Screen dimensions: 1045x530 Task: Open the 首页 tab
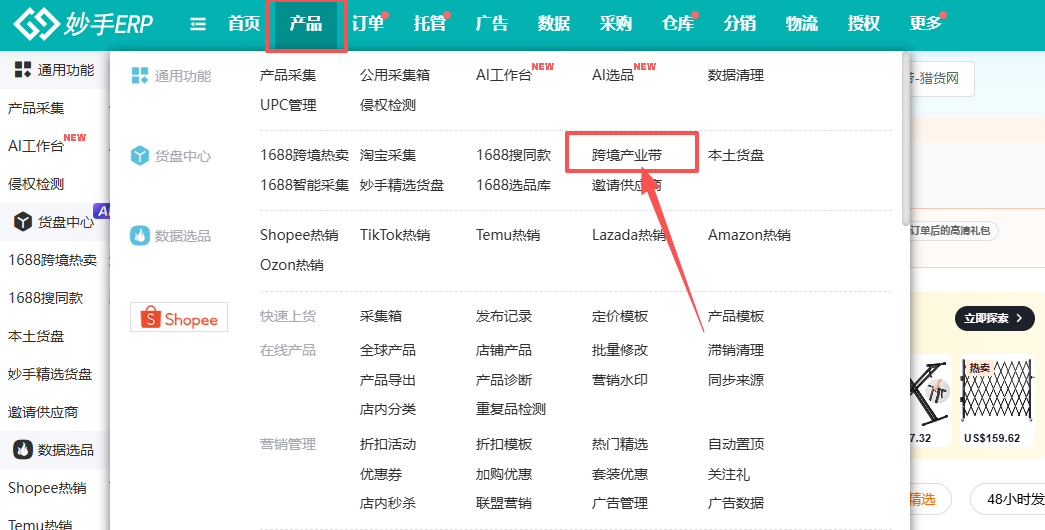pyautogui.click(x=244, y=23)
